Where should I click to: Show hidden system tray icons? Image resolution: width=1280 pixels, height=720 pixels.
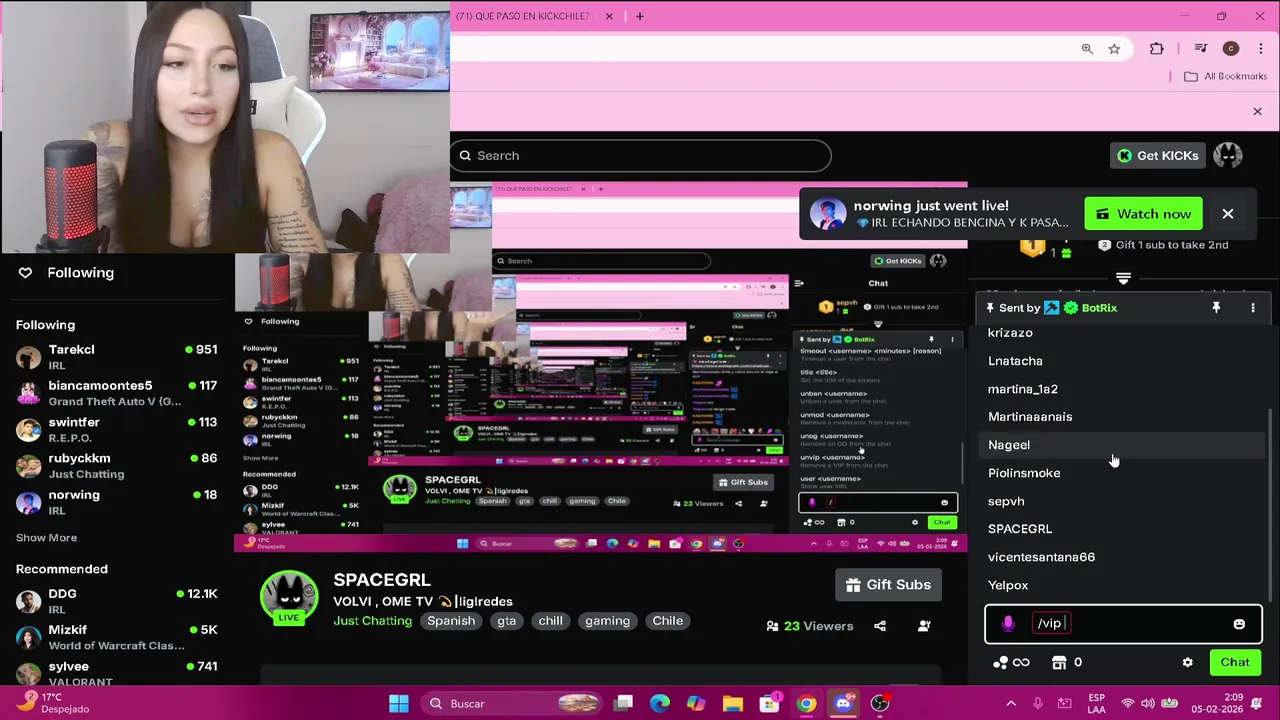tap(1011, 704)
